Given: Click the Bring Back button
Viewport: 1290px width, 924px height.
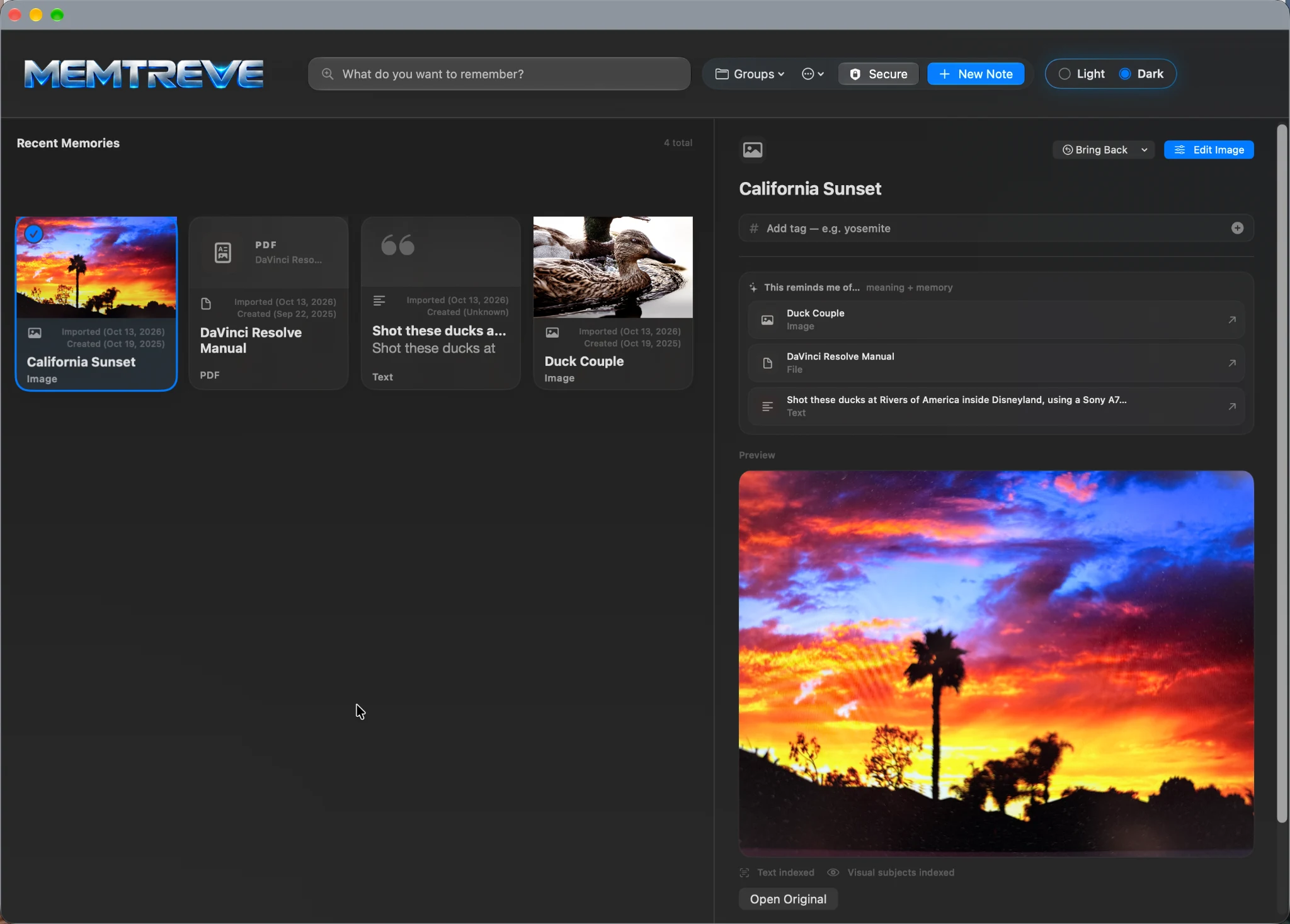Looking at the screenshot, I should pos(1095,150).
